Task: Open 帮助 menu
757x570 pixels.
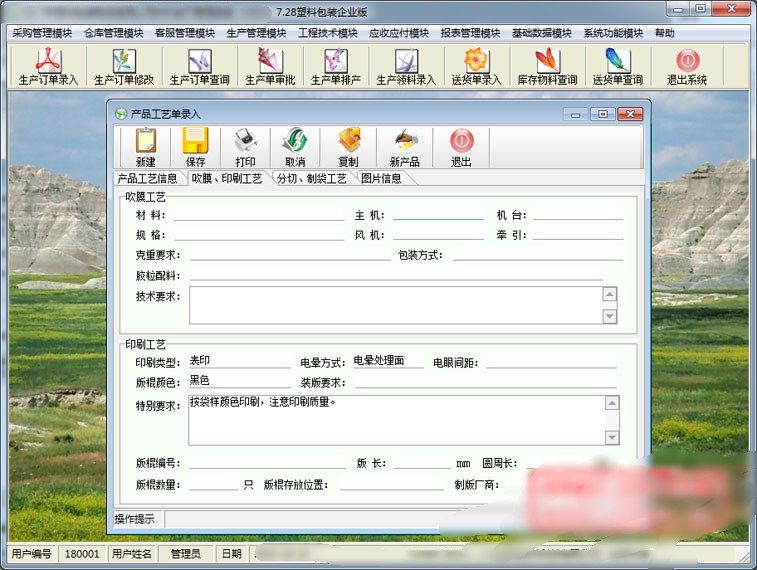Action: pyautogui.click(x=665, y=33)
